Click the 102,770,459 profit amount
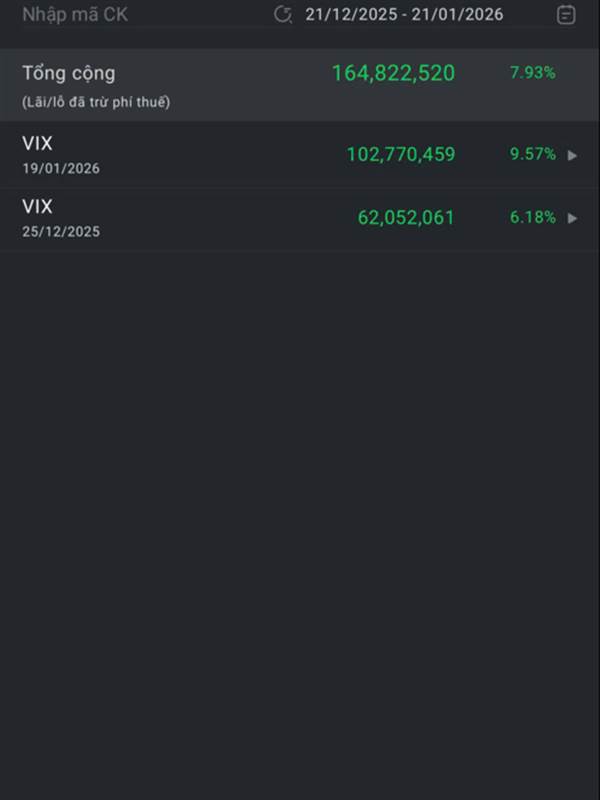Image resolution: width=600 pixels, height=800 pixels. click(x=400, y=154)
